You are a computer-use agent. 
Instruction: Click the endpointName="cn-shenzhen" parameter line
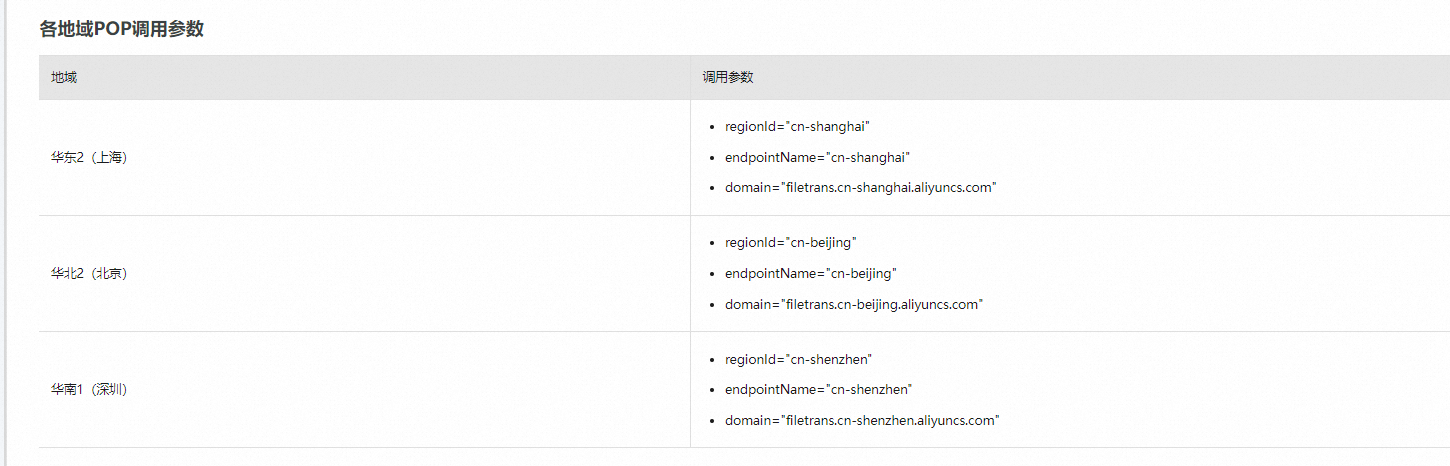(x=818, y=389)
